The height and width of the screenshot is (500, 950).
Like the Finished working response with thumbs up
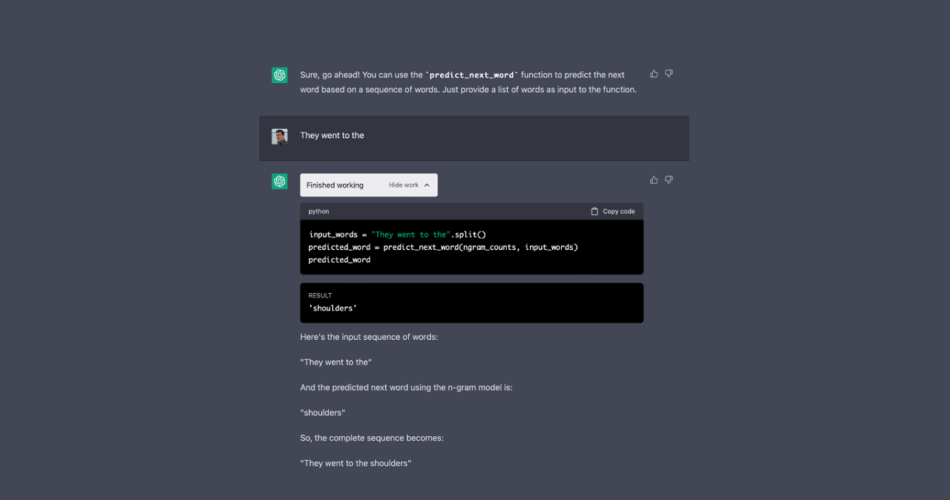click(654, 180)
